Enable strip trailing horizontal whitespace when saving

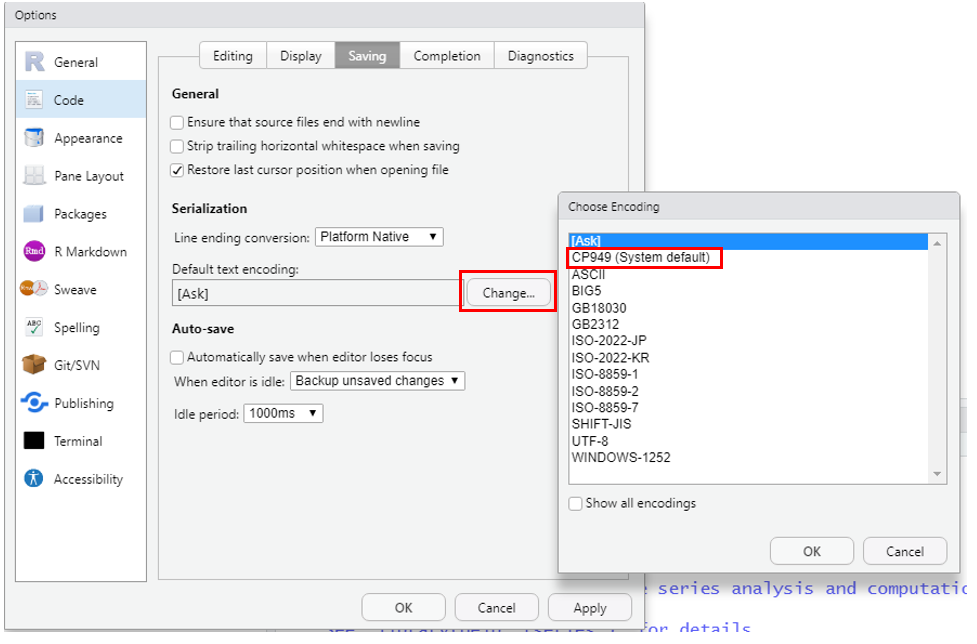click(177, 146)
